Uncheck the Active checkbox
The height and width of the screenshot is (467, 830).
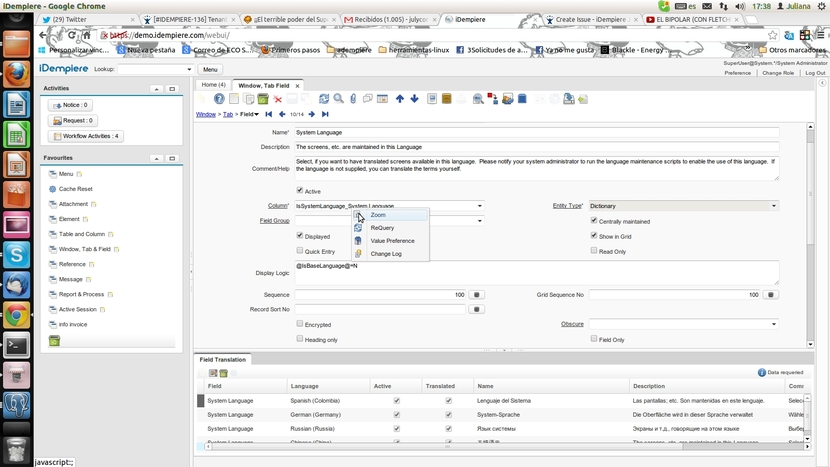(x=300, y=190)
